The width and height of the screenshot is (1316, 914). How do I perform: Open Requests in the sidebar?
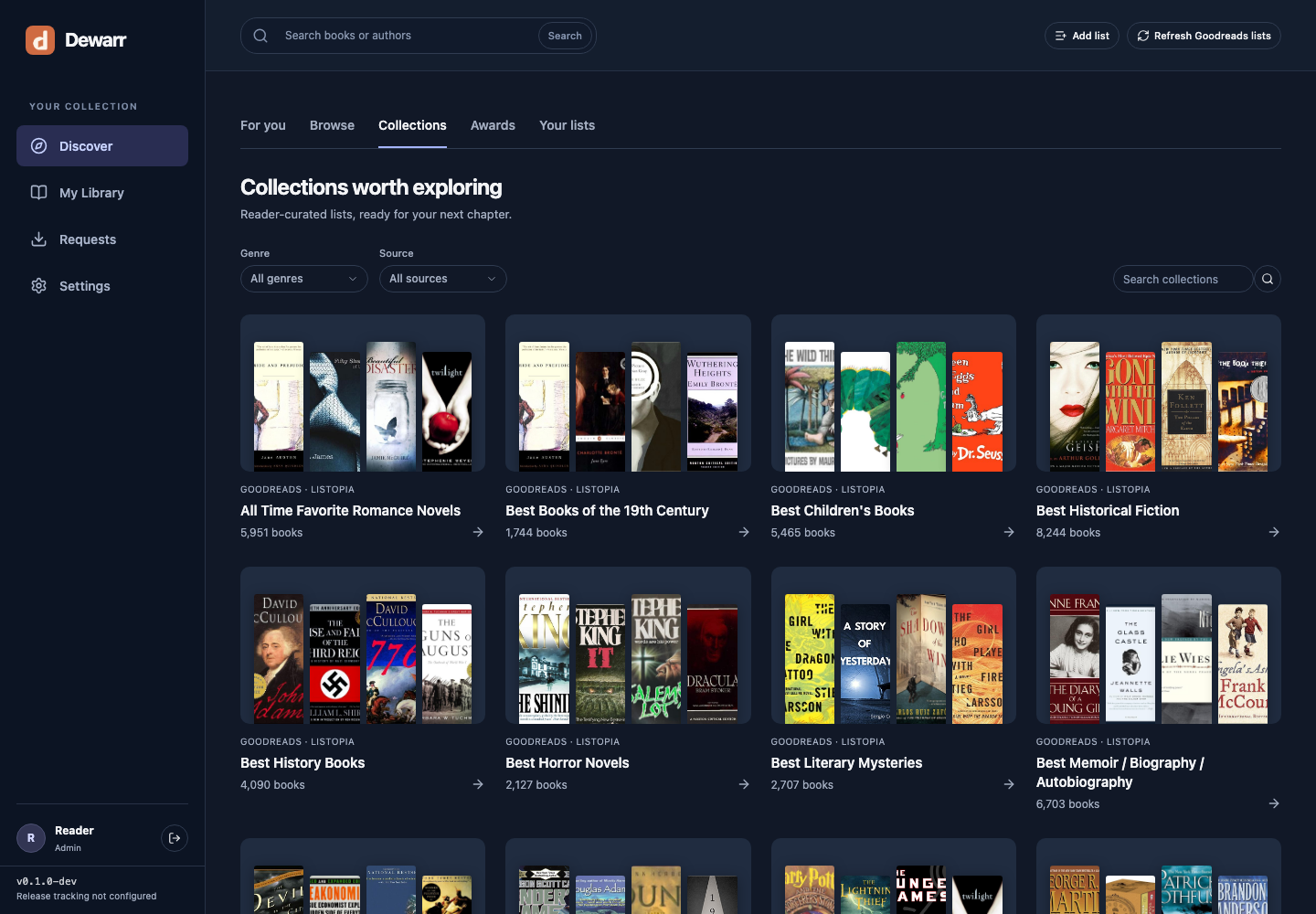[x=102, y=239]
